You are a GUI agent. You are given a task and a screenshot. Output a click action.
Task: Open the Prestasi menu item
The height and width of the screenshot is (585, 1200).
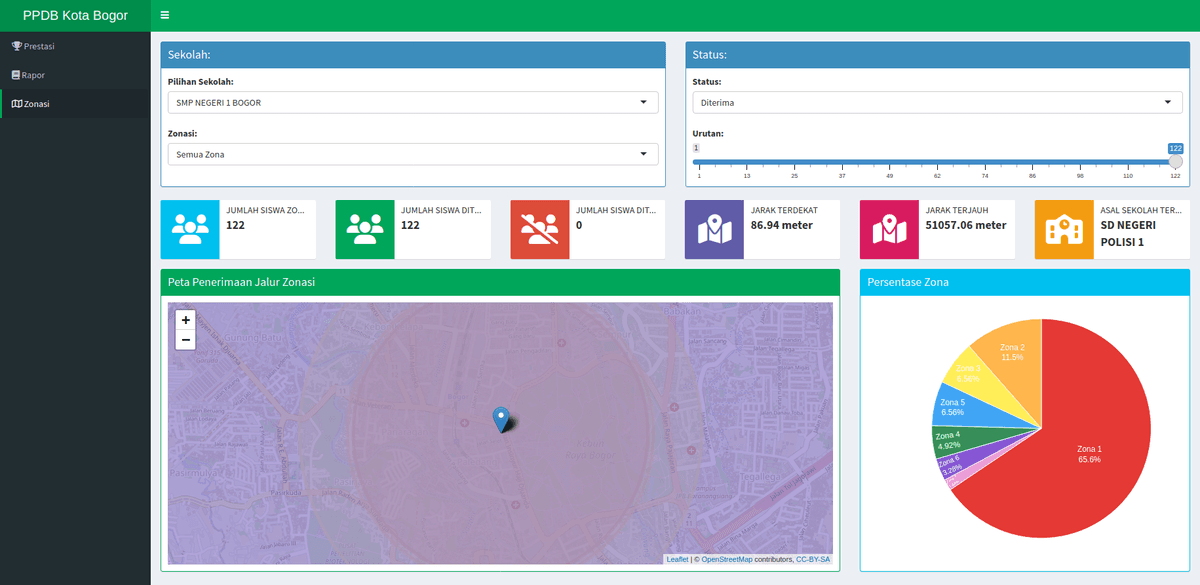(75, 46)
